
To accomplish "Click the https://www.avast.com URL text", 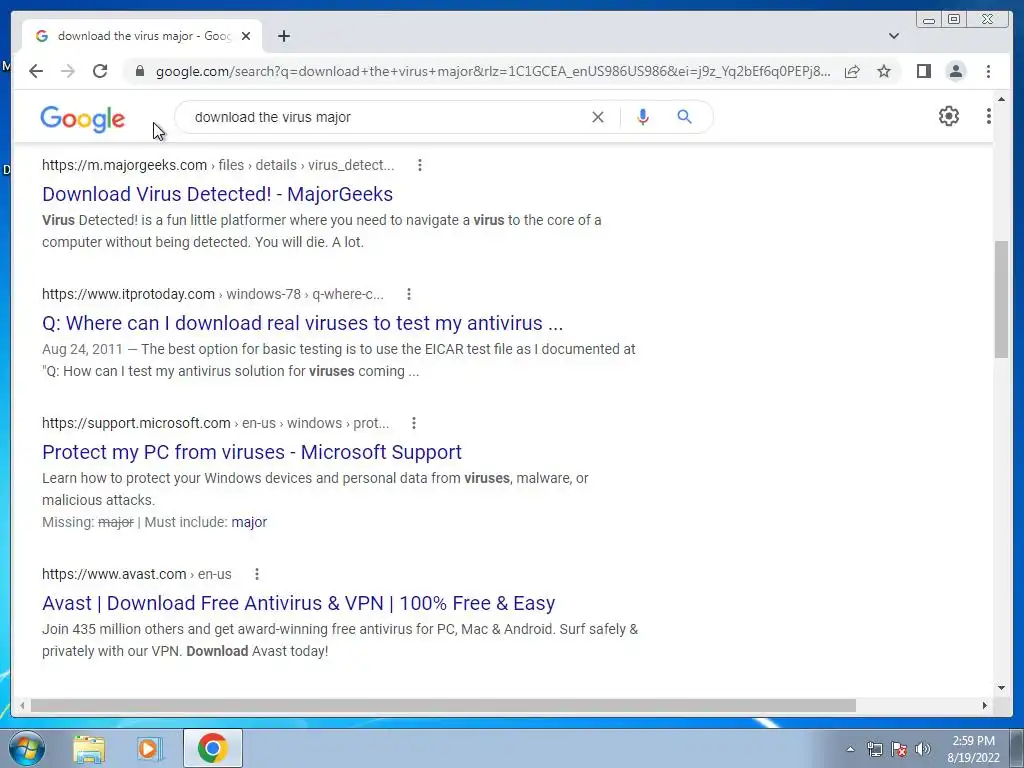I will coord(114,574).
